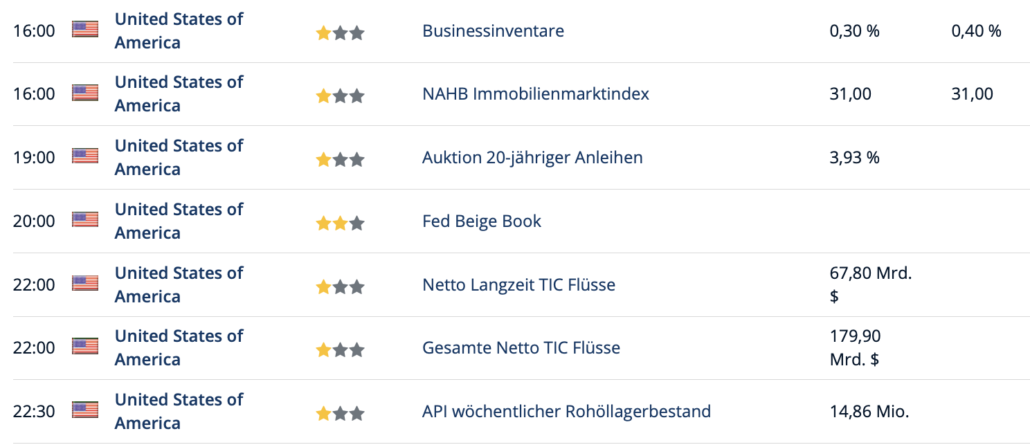This screenshot has width=1030, height=447.
Task: Click the stars beside Gesamte Netto TIC Flüsse
Action: click(x=340, y=350)
